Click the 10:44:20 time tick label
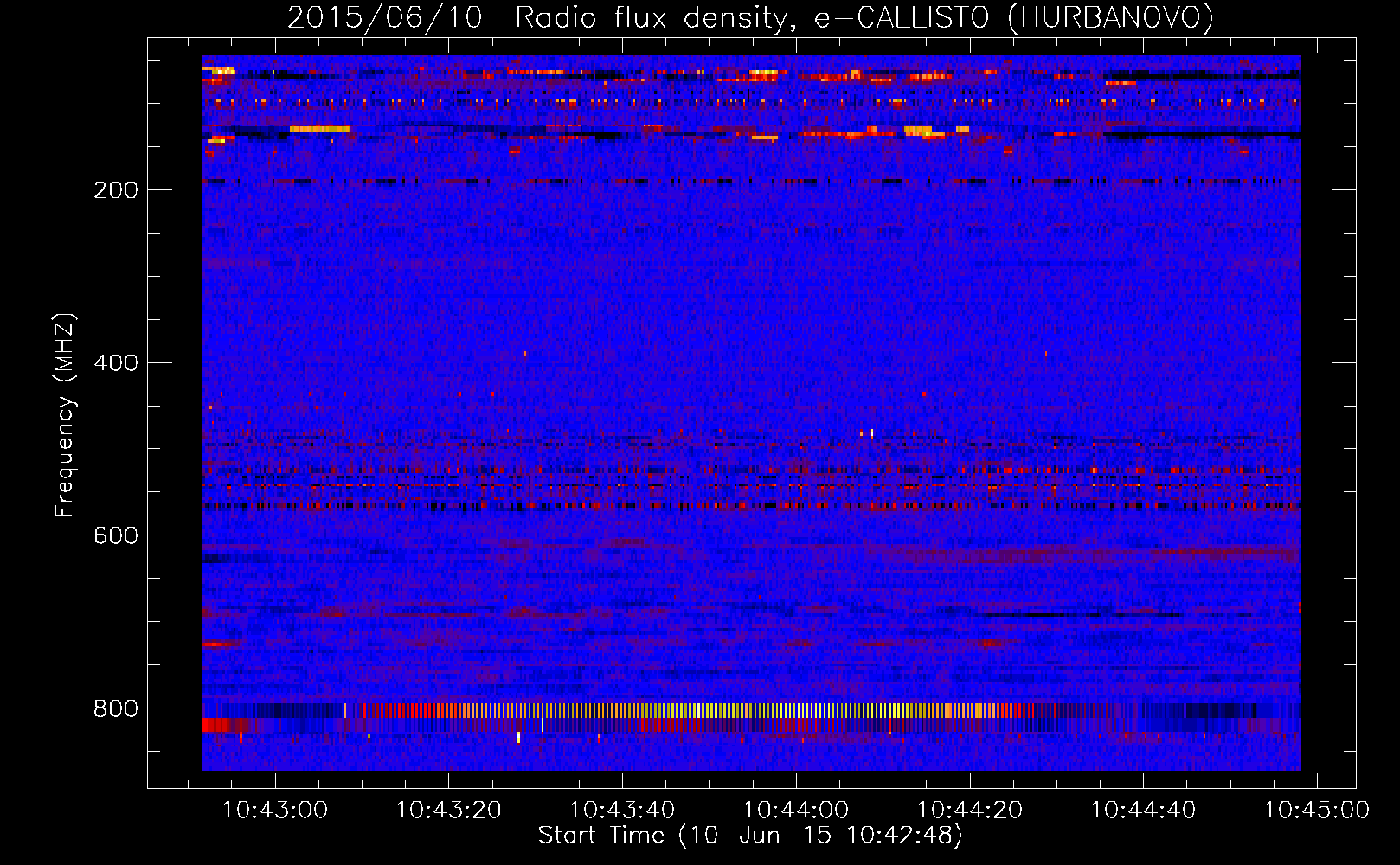The height and width of the screenshot is (865, 1400). point(969,811)
